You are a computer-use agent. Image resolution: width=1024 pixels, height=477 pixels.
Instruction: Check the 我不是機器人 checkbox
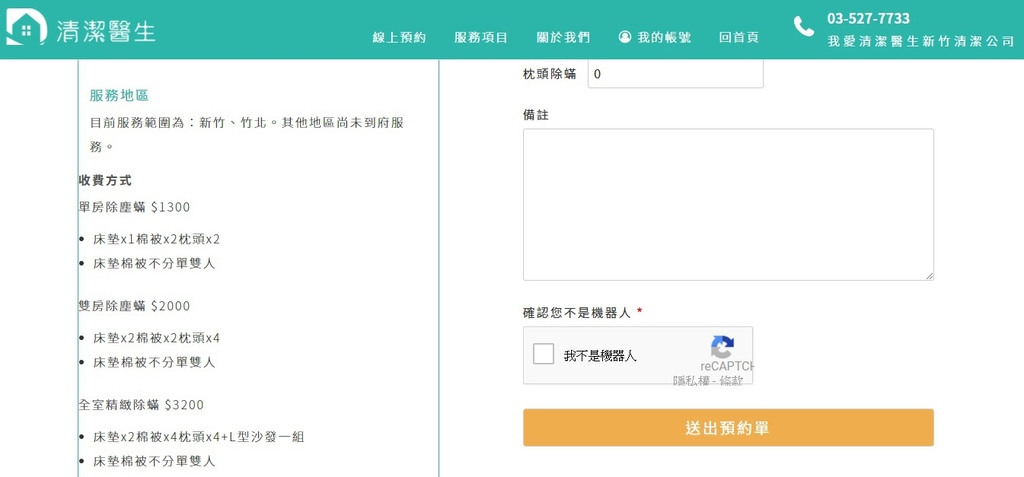pyautogui.click(x=544, y=355)
